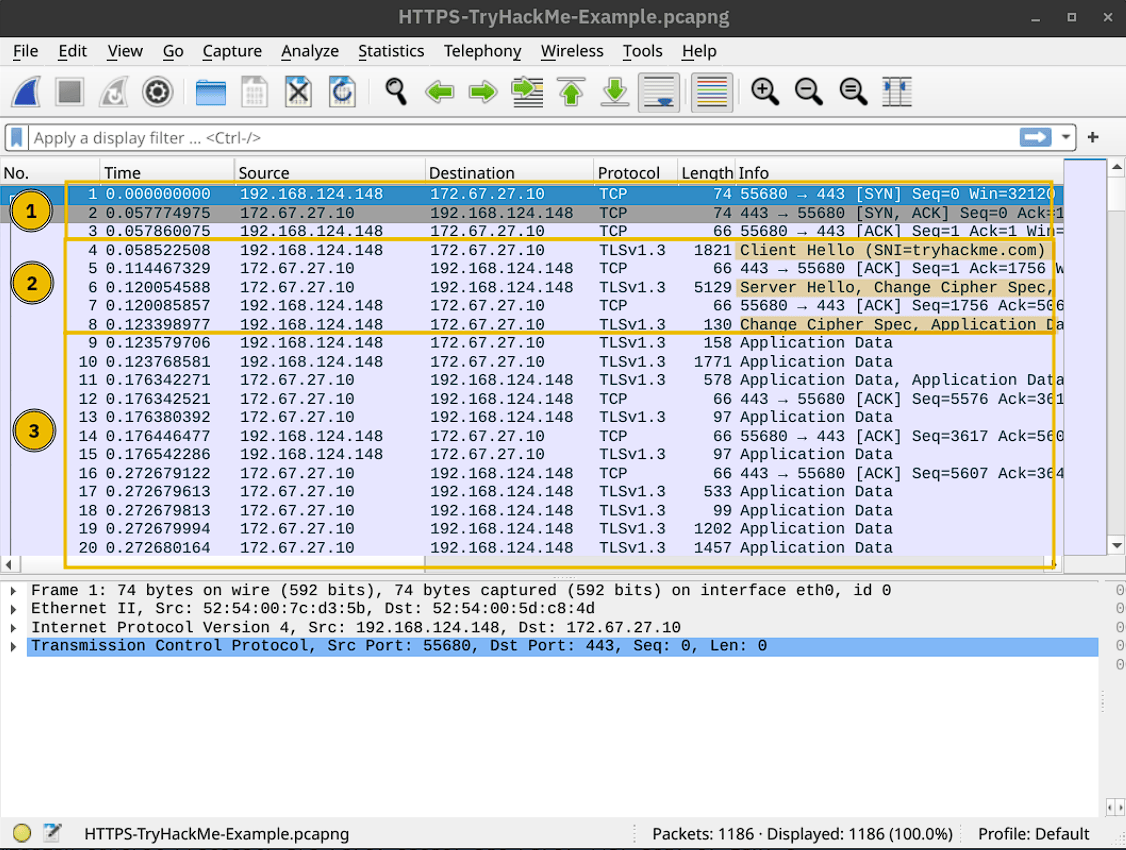The image size is (1126, 850).
Task: Click Profile: Default in status bar
Action: coord(1033,833)
